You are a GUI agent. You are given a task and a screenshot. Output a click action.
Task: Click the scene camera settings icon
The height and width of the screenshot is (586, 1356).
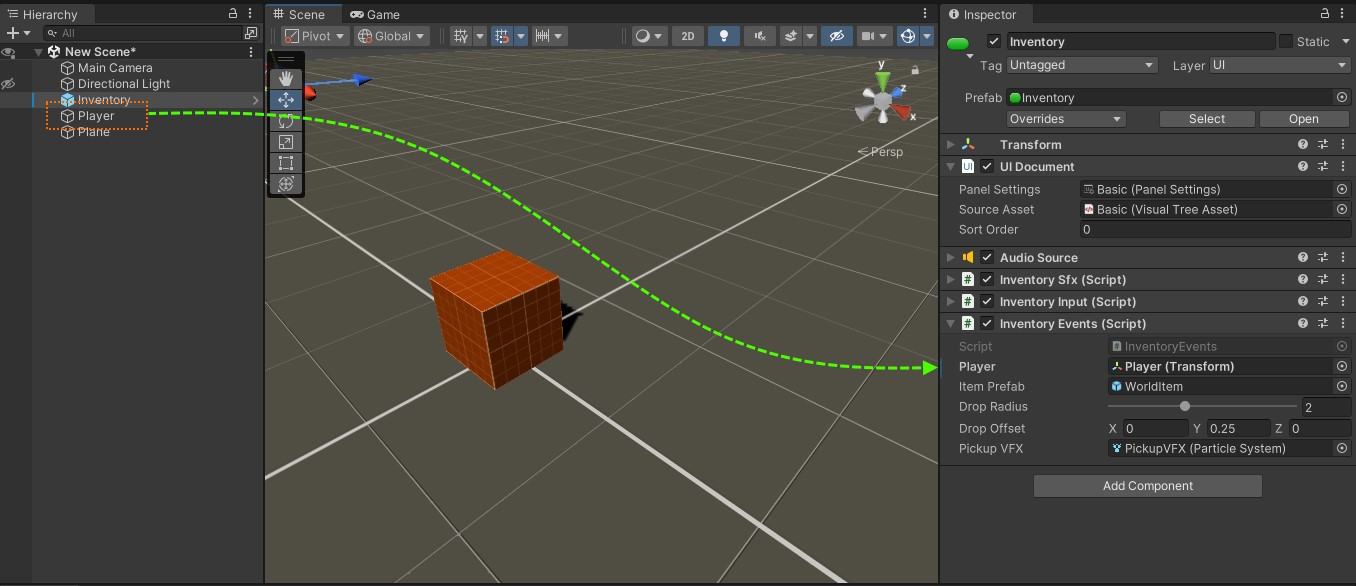869,36
